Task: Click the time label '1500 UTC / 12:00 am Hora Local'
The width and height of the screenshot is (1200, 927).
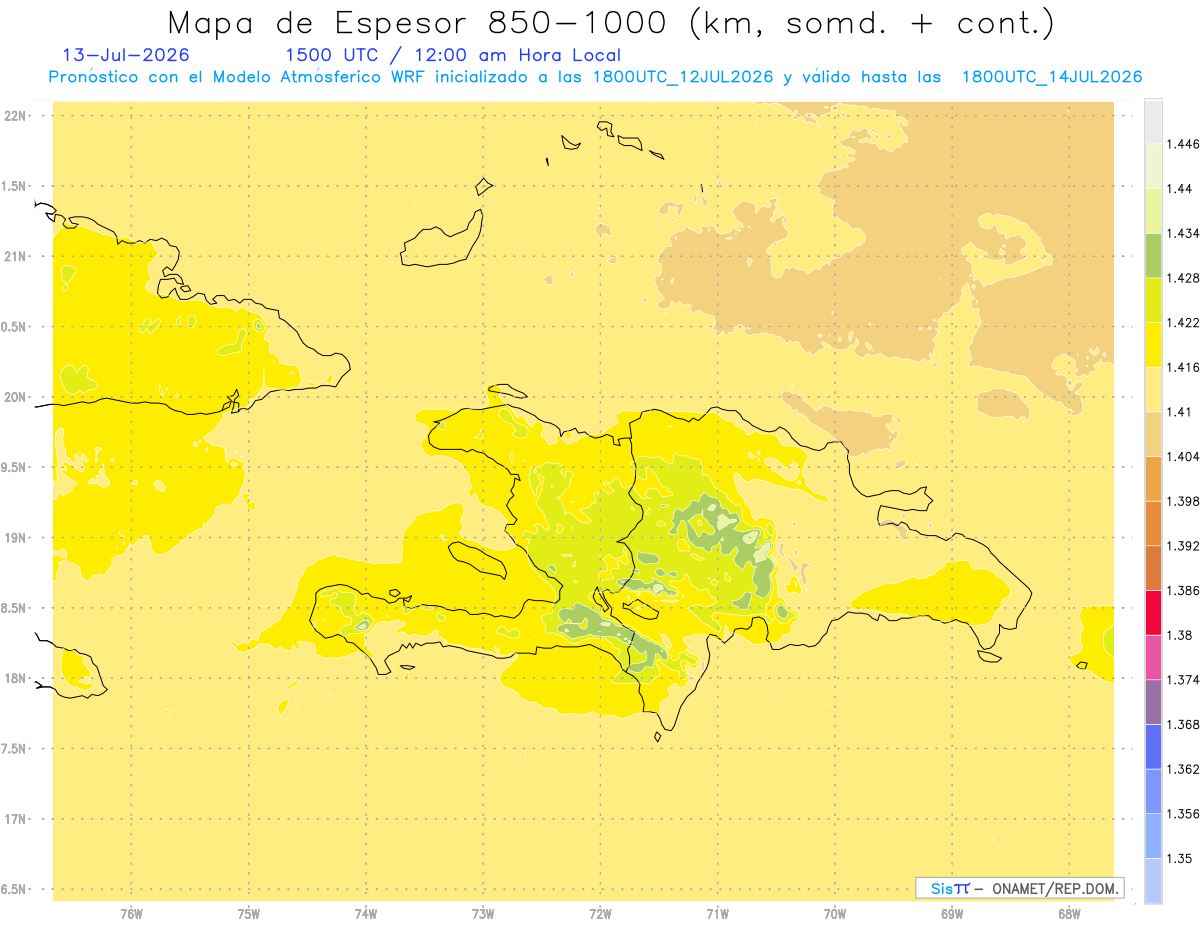Action: pyautogui.click(x=453, y=56)
